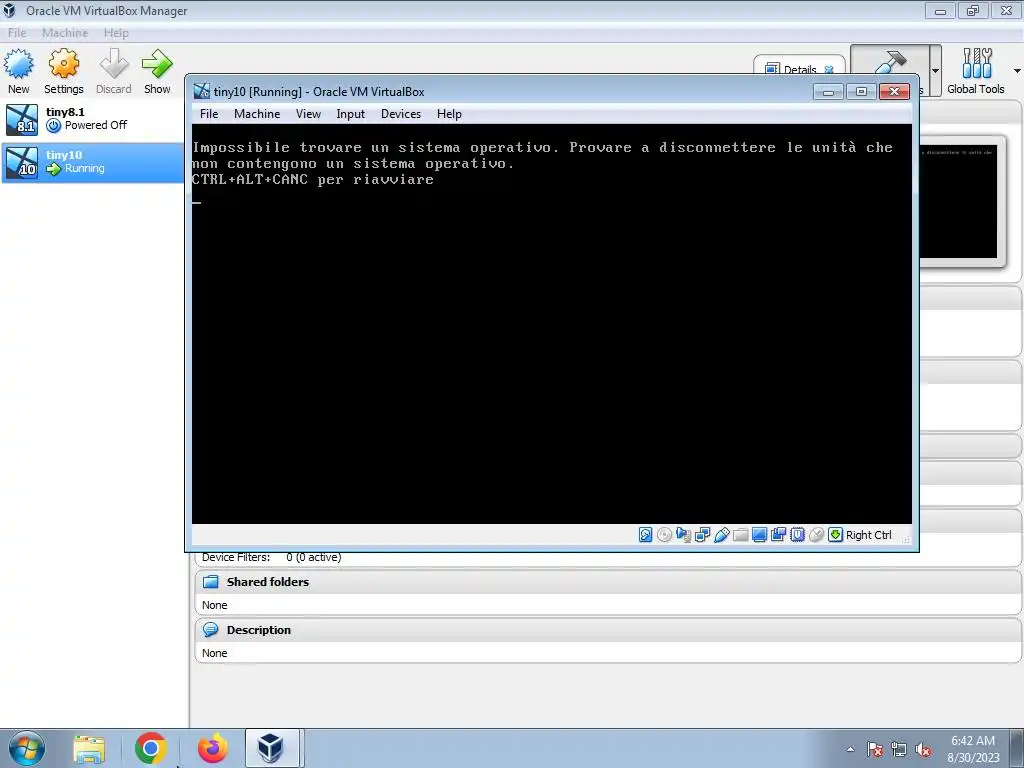Open Help menu in the tiny10 window
Viewport: 1024px width, 768px height.
pos(449,114)
